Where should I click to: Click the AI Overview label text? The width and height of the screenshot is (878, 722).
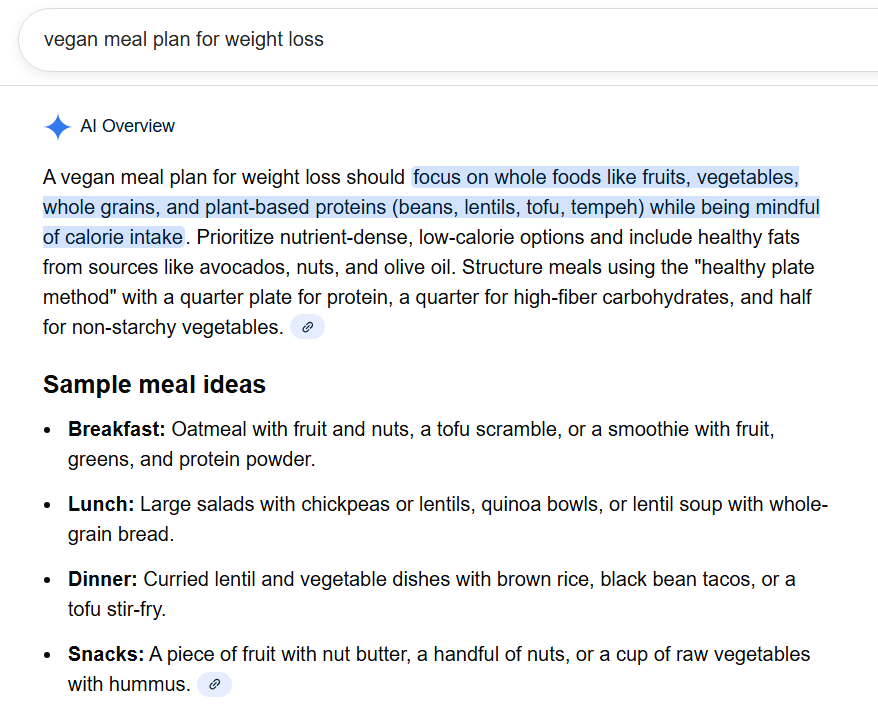pos(132,126)
